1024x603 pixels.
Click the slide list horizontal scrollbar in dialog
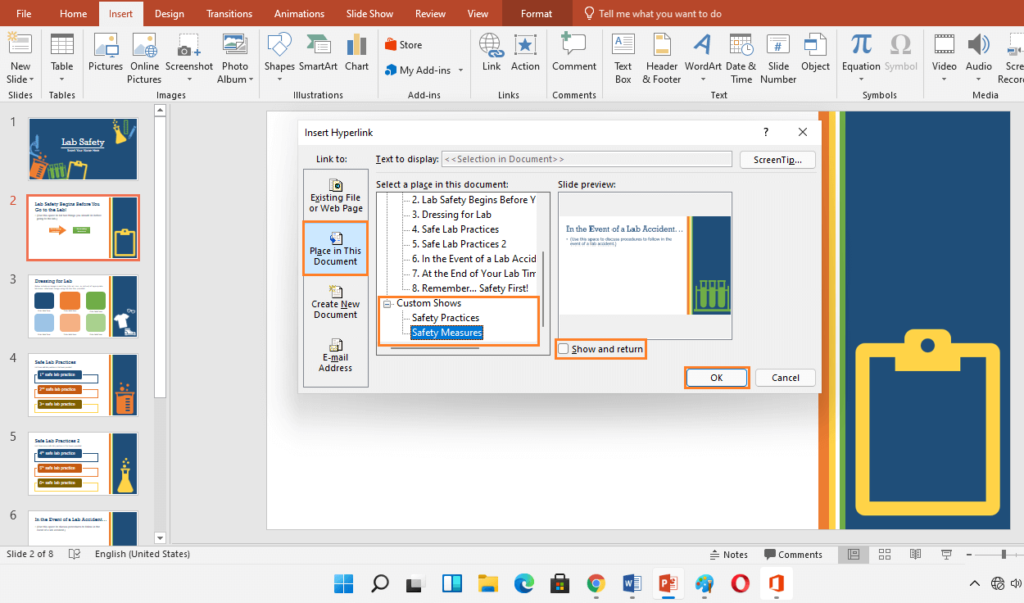click(x=434, y=348)
